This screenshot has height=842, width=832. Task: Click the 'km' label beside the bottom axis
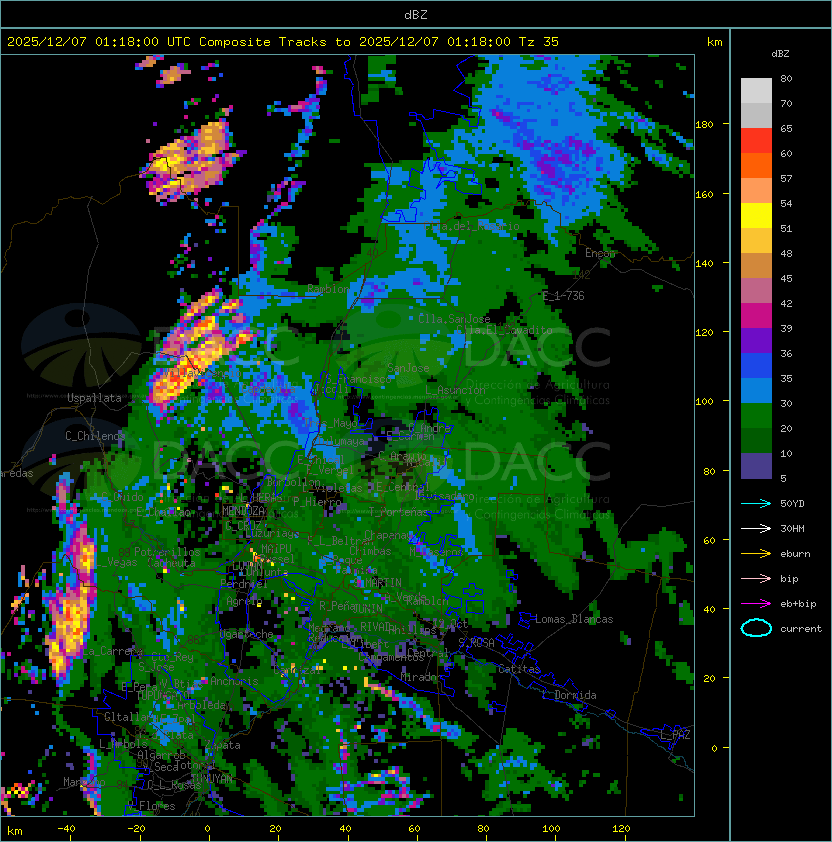pyautogui.click(x=15, y=831)
